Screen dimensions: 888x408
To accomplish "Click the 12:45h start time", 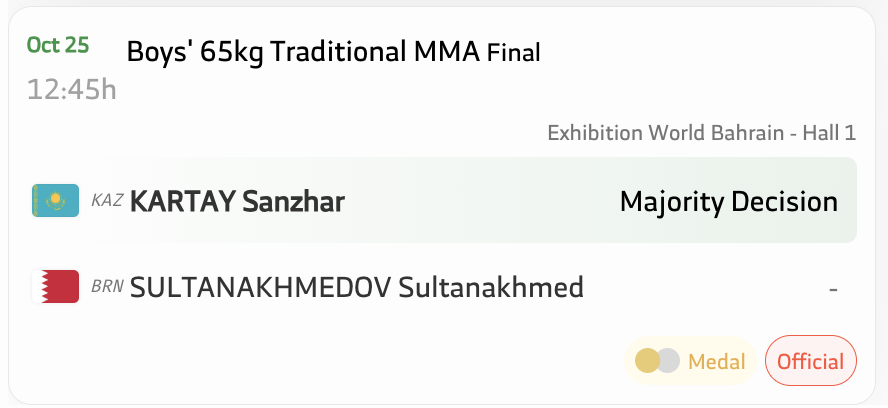I will click(x=72, y=90).
